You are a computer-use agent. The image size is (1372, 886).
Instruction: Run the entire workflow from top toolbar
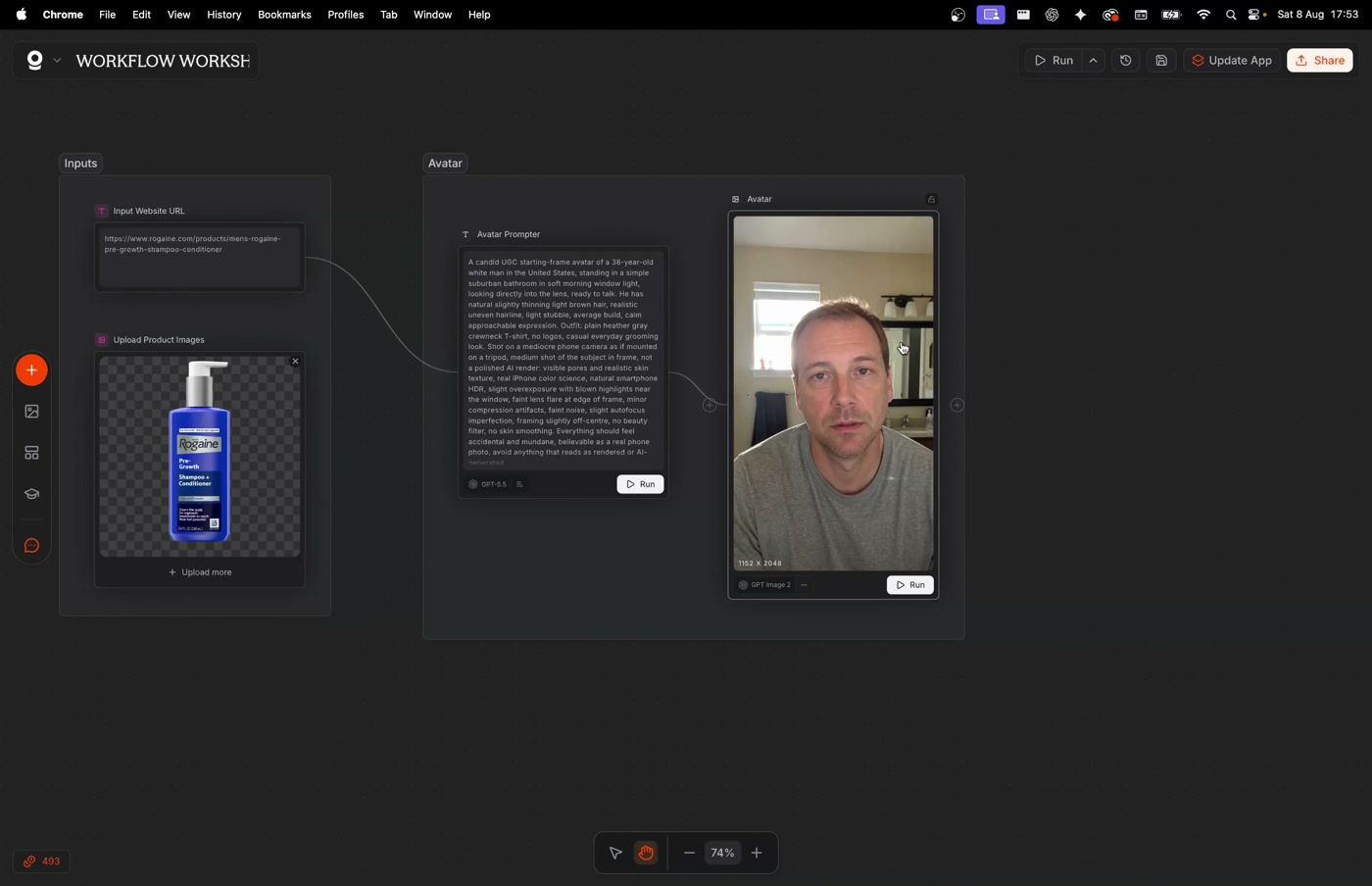(1053, 61)
